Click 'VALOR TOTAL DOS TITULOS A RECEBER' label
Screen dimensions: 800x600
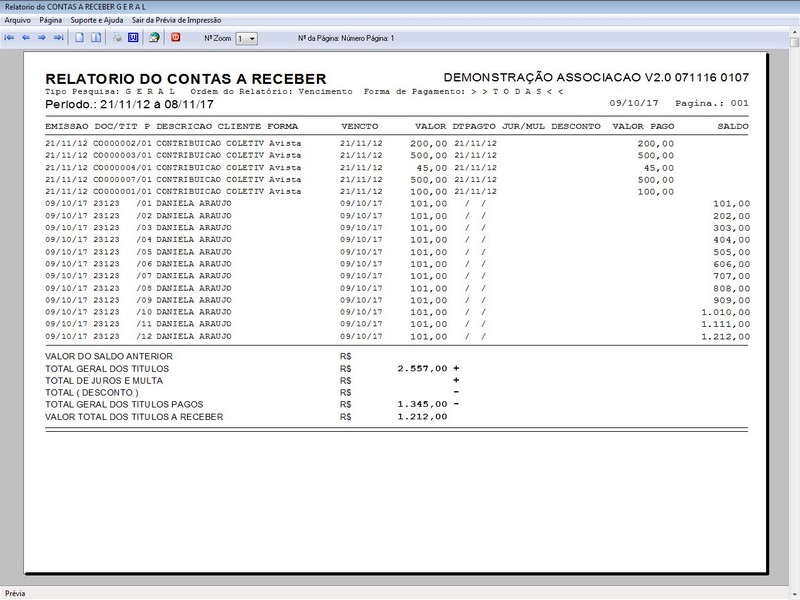click(x=134, y=417)
